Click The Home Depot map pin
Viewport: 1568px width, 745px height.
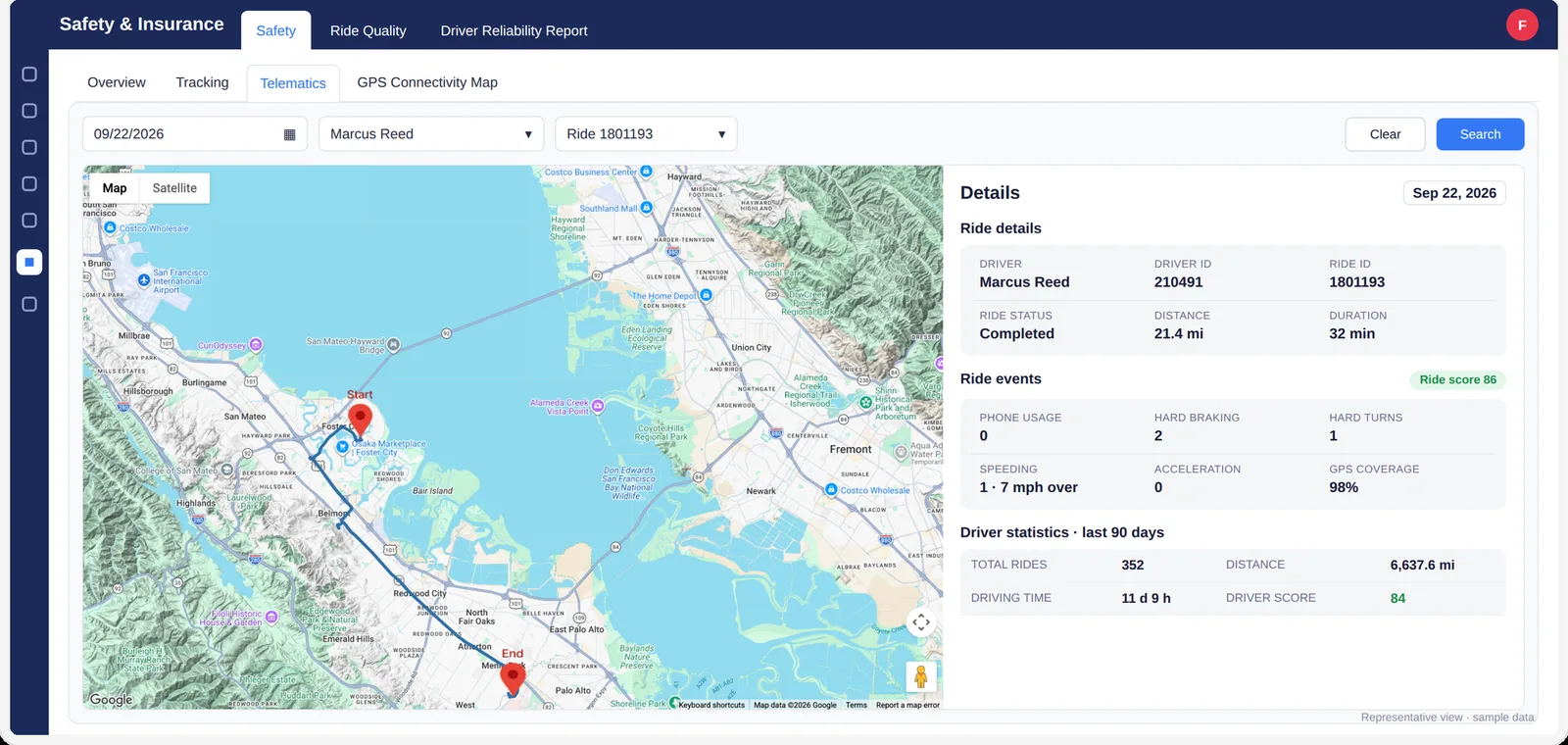coord(706,295)
